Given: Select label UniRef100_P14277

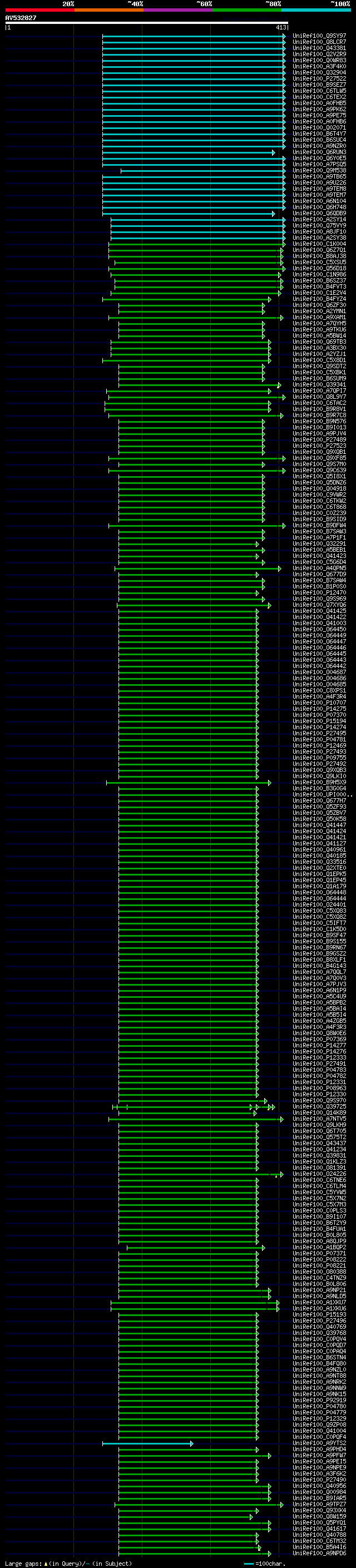Looking at the screenshot, I should point(319,1045).
